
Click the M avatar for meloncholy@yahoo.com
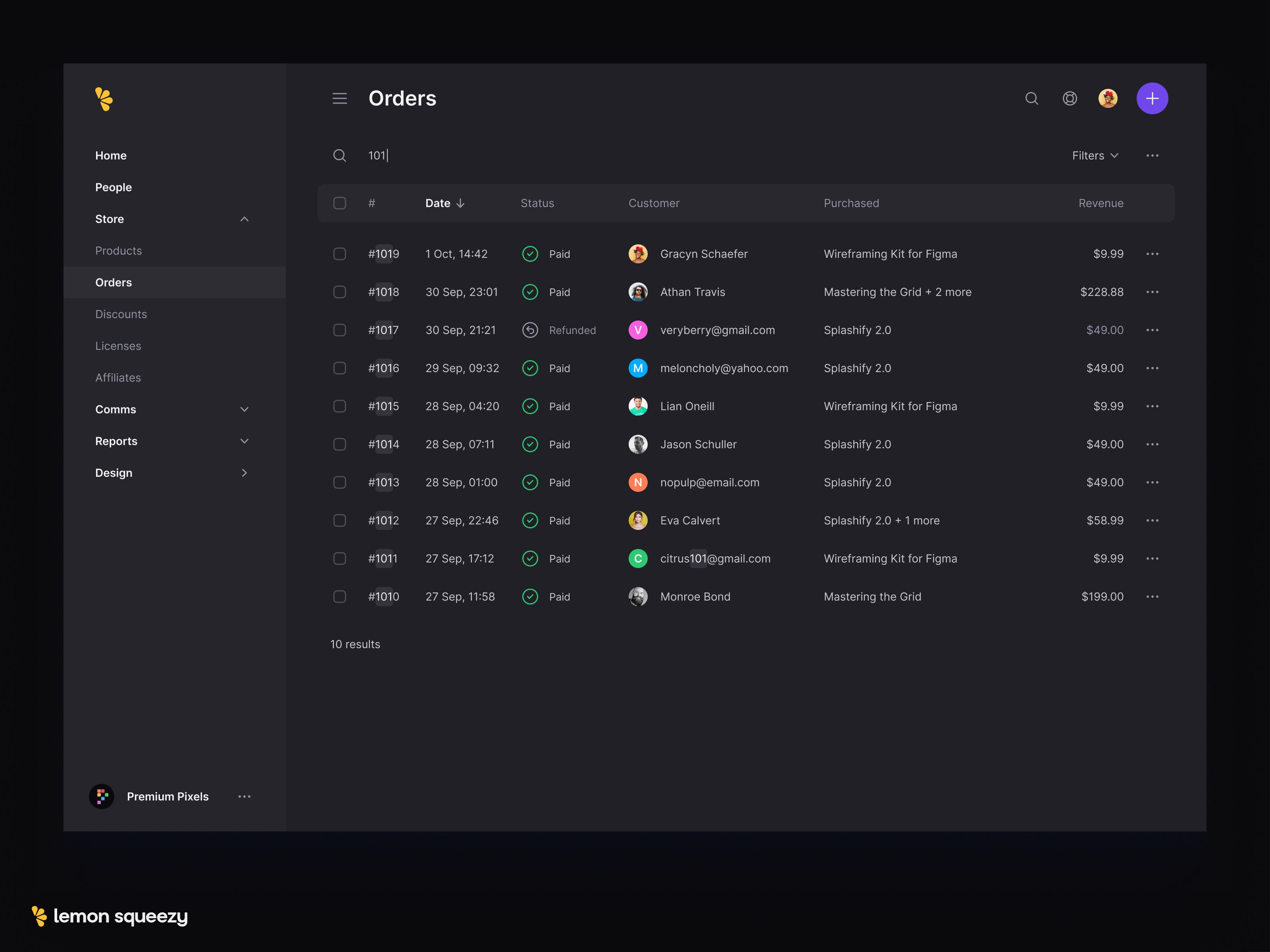638,368
